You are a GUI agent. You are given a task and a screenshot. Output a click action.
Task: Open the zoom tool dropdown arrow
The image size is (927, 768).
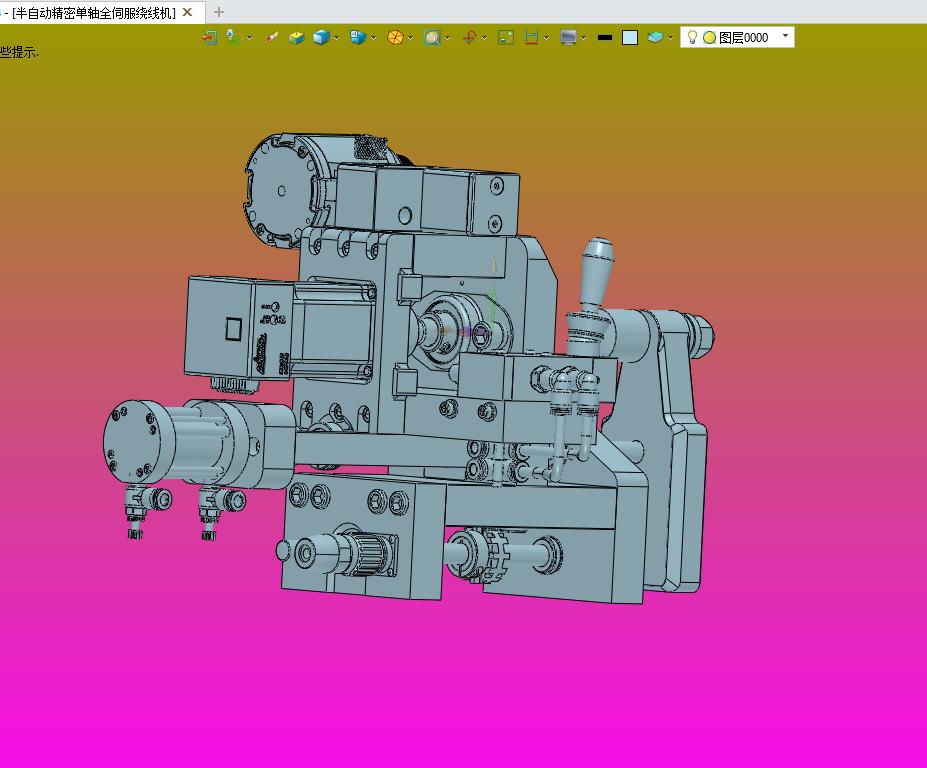448,38
